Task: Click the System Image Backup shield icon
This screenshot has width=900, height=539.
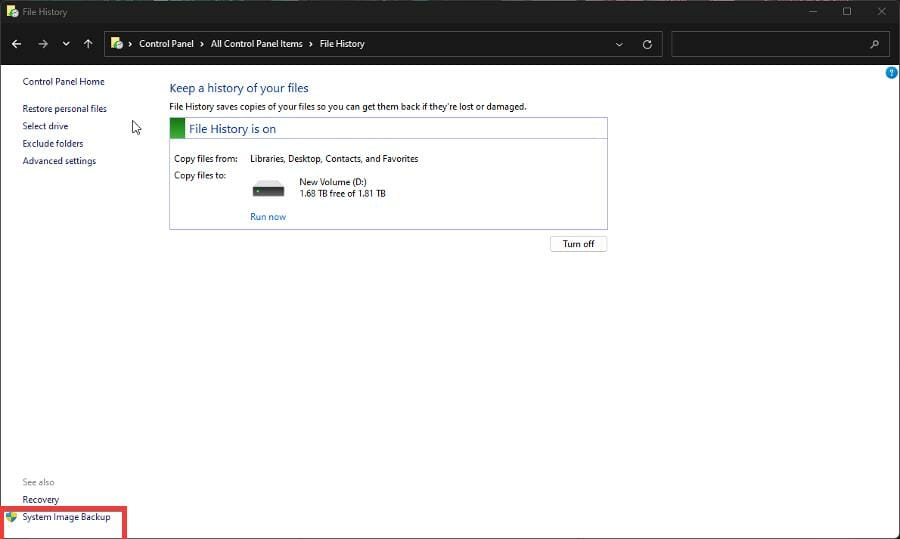Action: pyautogui.click(x=11, y=517)
